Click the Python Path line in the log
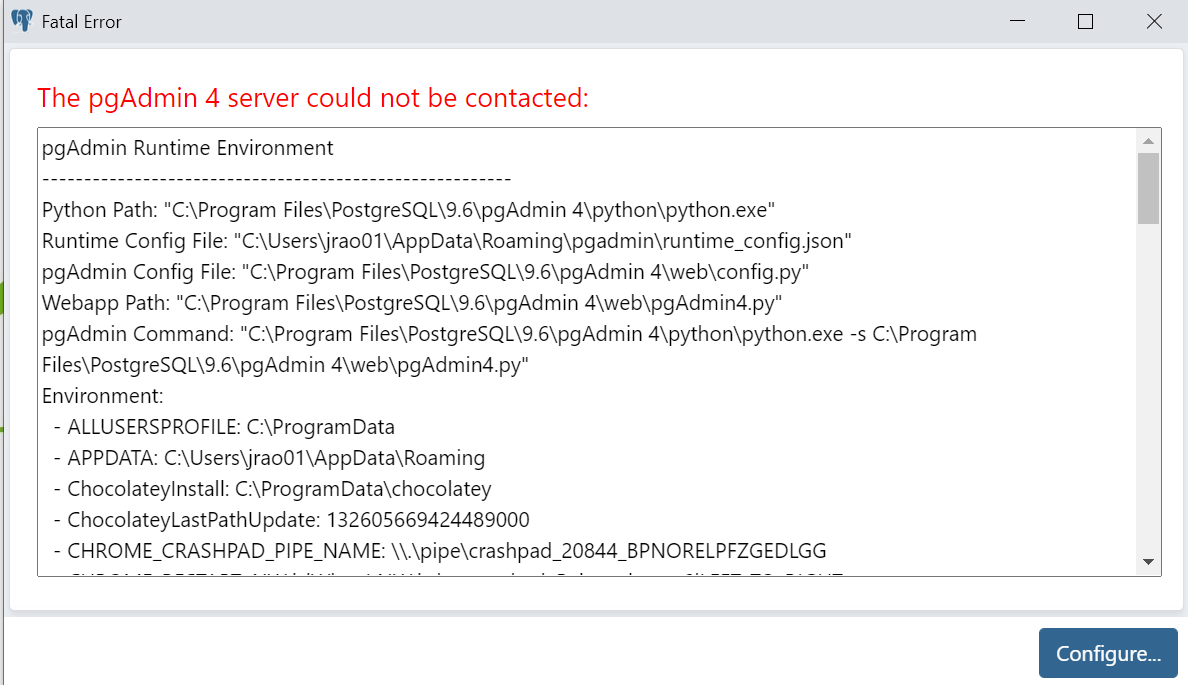Viewport: 1188px width, 685px height. coord(408,210)
